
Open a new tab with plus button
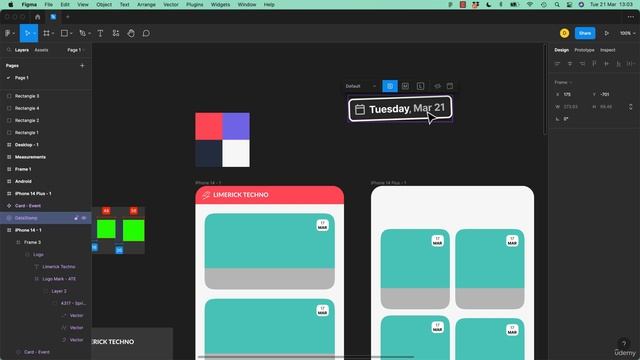[x=68, y=17]
